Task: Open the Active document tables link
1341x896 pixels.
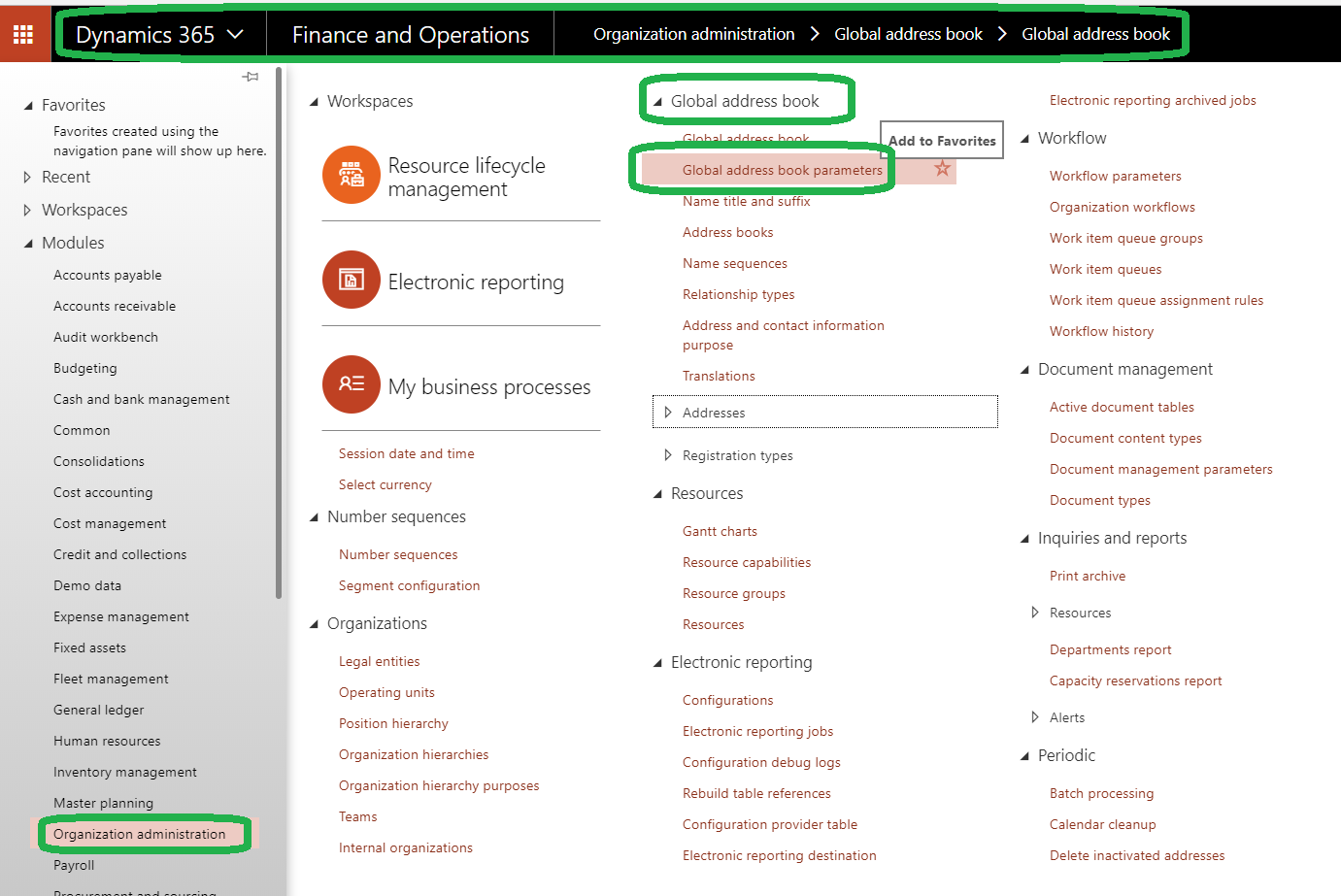Action: [x=1123, y=407]
